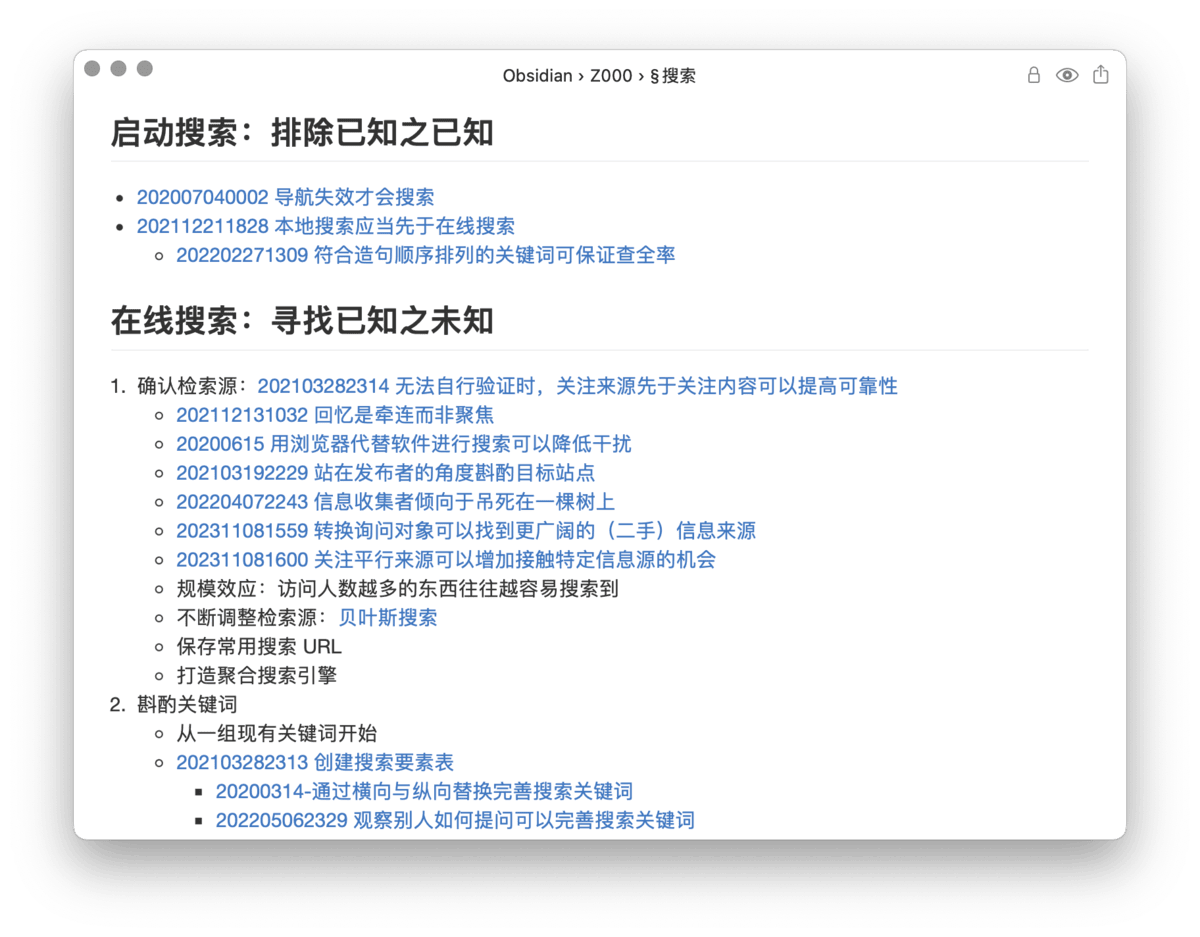This screenshot has height=937, width=1200.
Task: Click the text 规模效应 bullet line
Action: [398, 589]
